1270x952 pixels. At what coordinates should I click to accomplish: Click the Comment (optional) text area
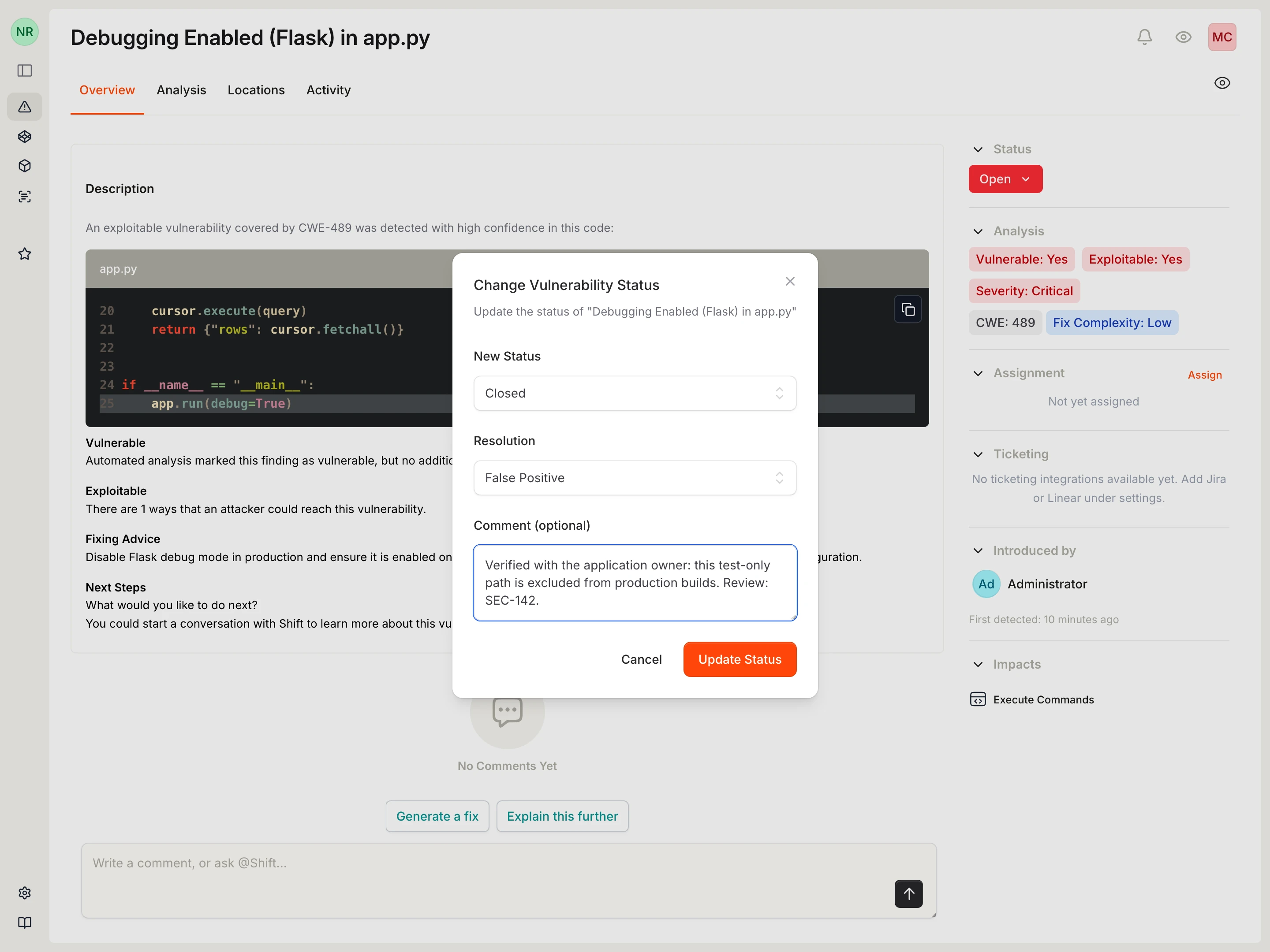tap(635, 583)
